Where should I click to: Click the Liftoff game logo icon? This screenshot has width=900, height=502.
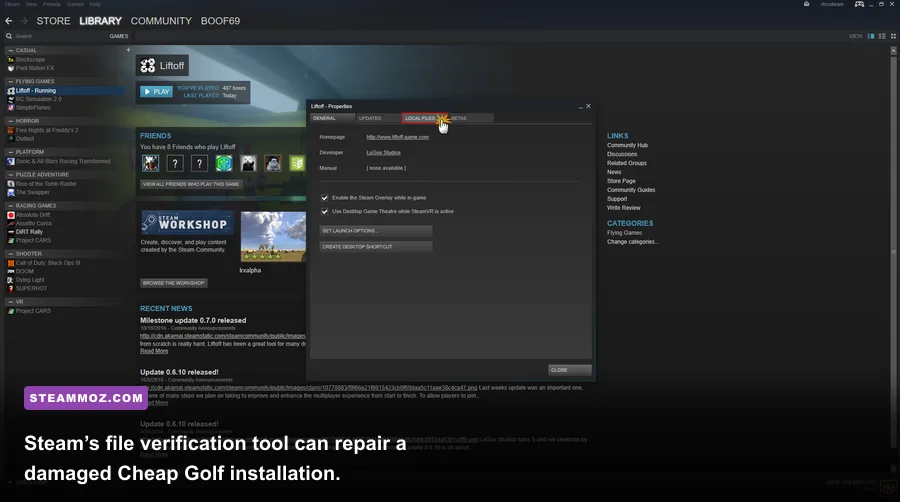tap(148, 65)
